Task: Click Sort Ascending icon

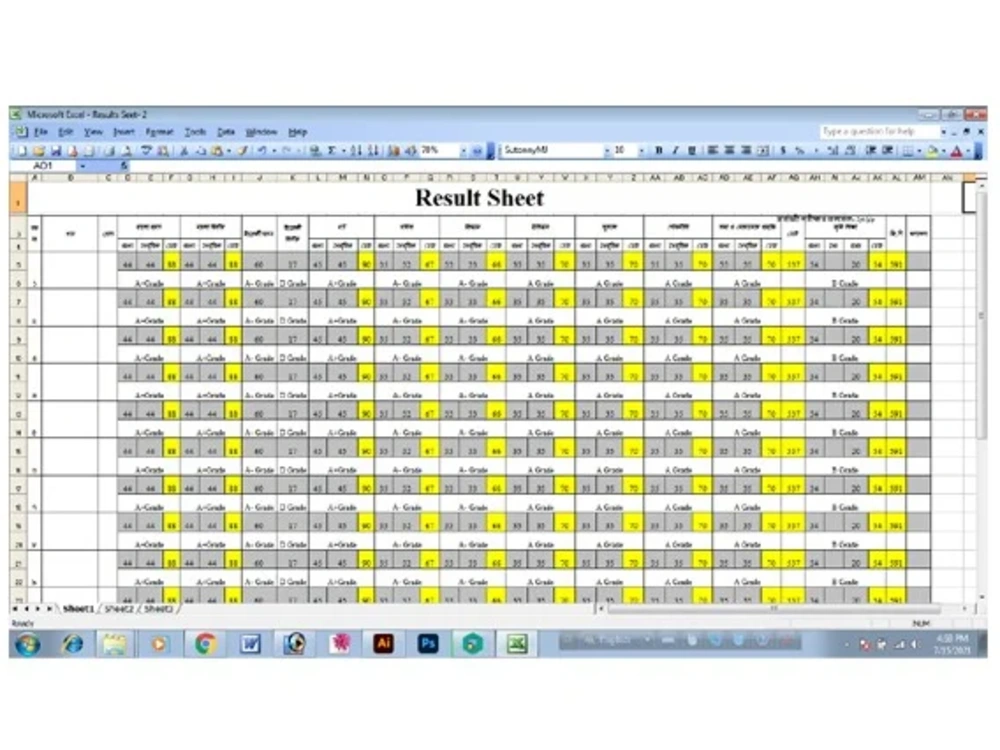Action: click(x=356, y=151)
